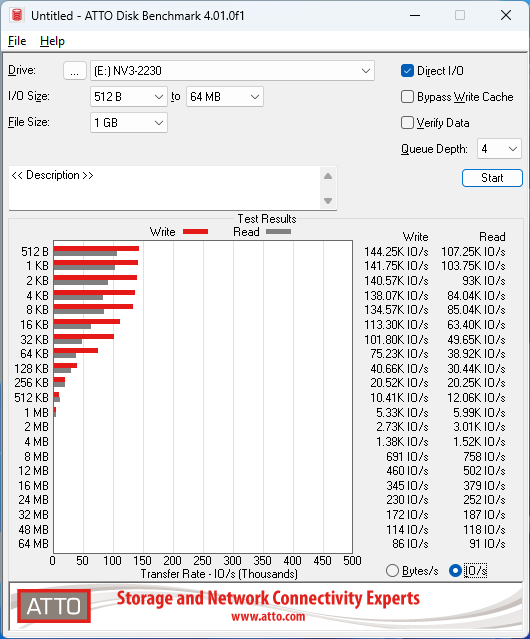Screen dimensions: 530x639
Task: Change the Queue Depth dropdown value
Action: click(x=499, y=149)
